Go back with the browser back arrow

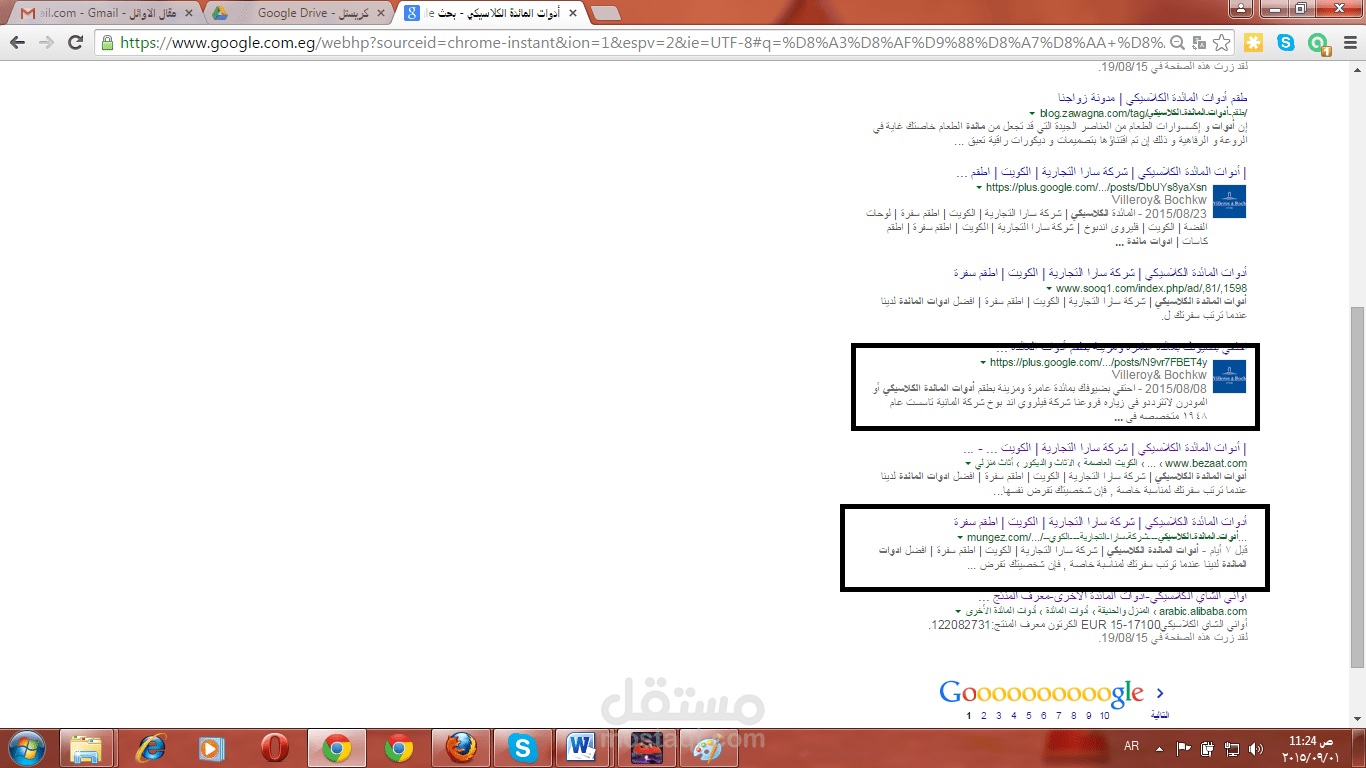[x=17, y=43]
